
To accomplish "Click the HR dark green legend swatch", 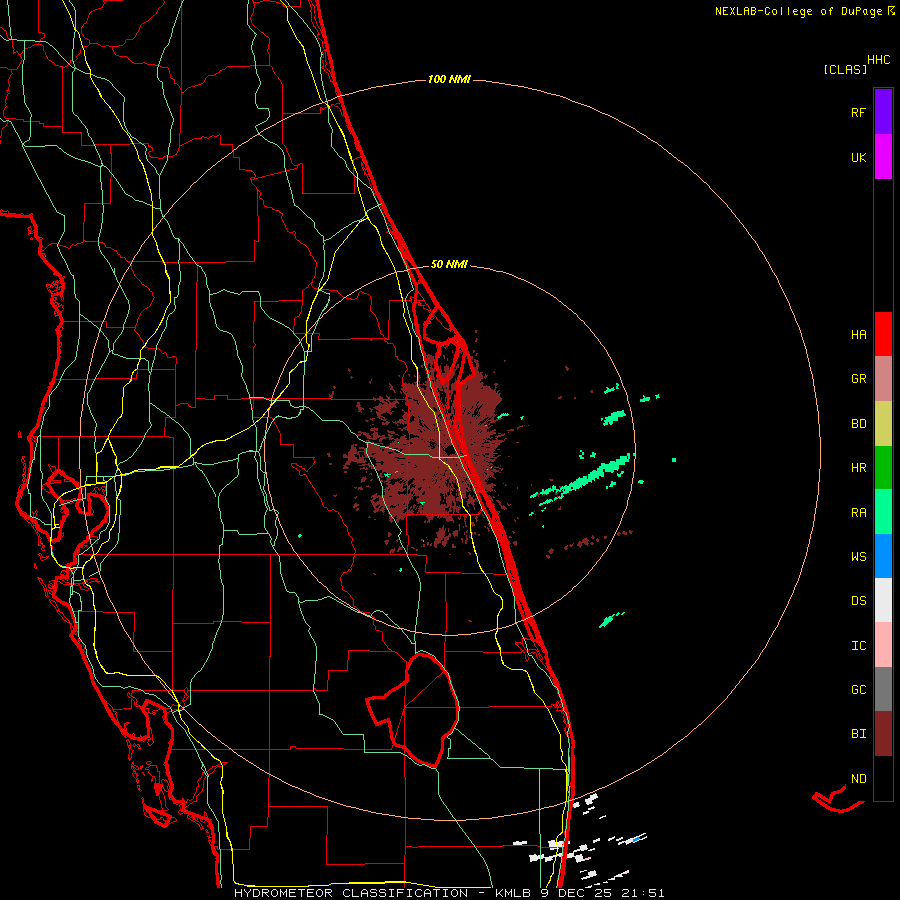I will click(x=883, y=467).
